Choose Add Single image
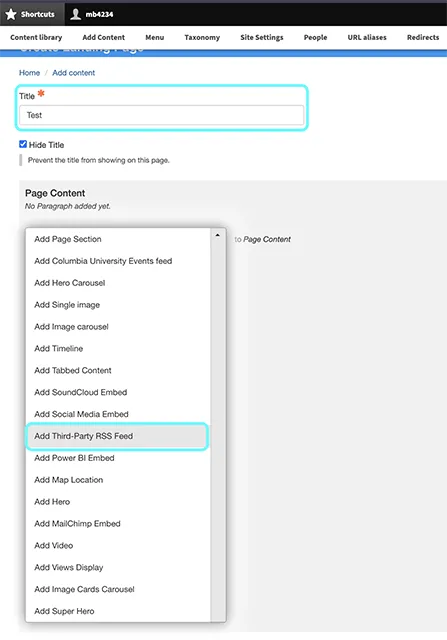447x640 pixels. point(118,305)
